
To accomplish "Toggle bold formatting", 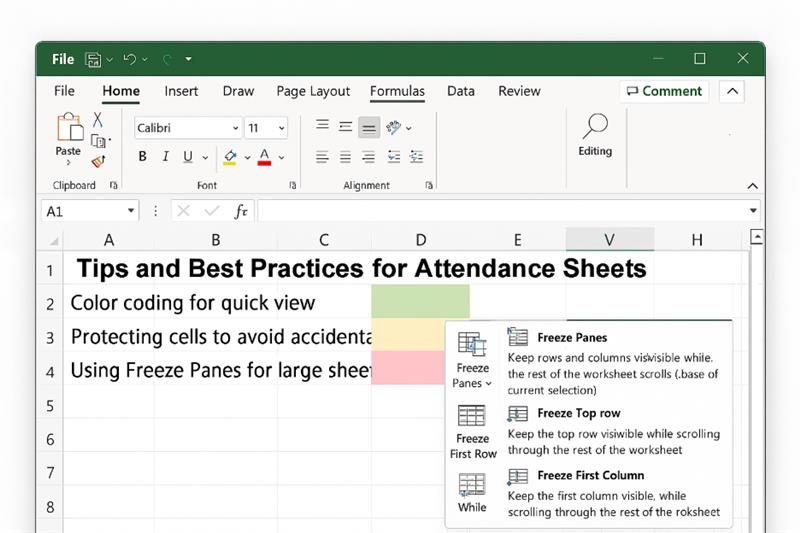I will [x=143, y=157].
